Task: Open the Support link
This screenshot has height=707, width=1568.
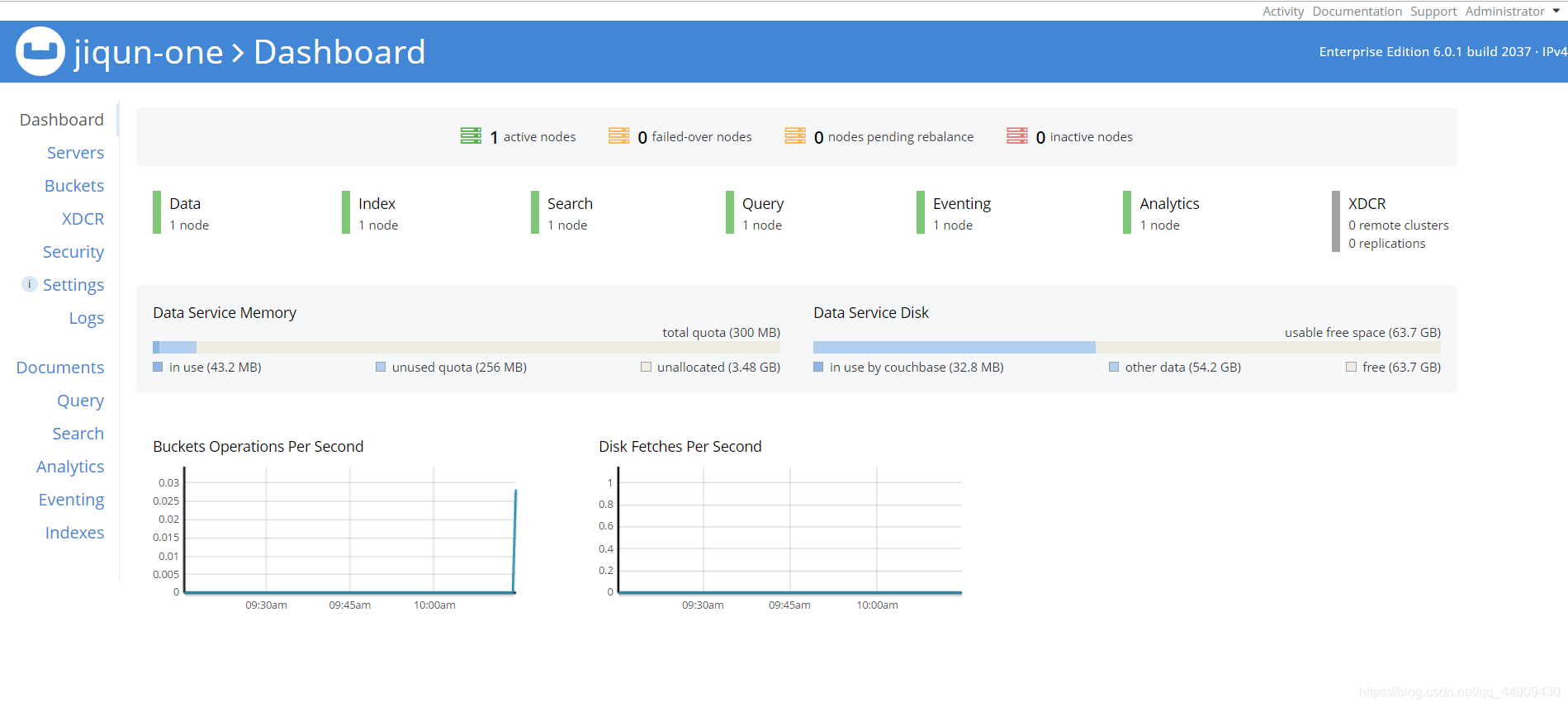Action: pyautogui.click(x=1433, y=11)
